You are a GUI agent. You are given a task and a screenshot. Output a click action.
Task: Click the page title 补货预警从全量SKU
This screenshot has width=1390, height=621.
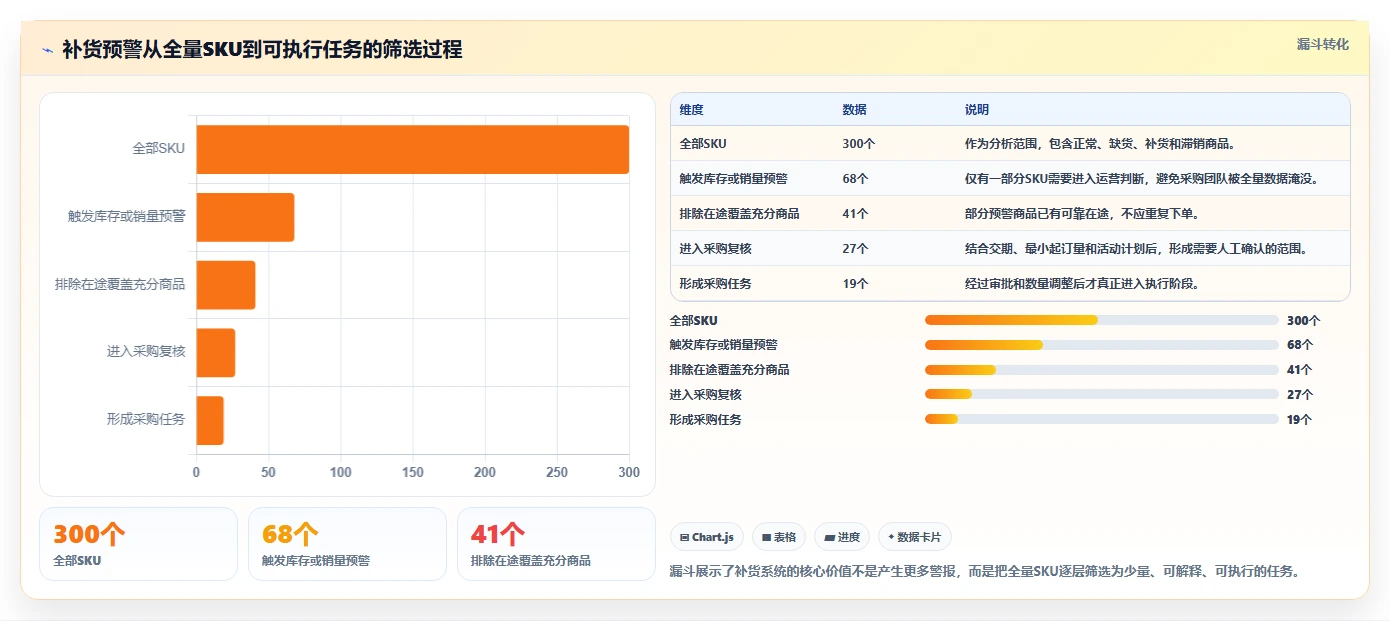262,50
